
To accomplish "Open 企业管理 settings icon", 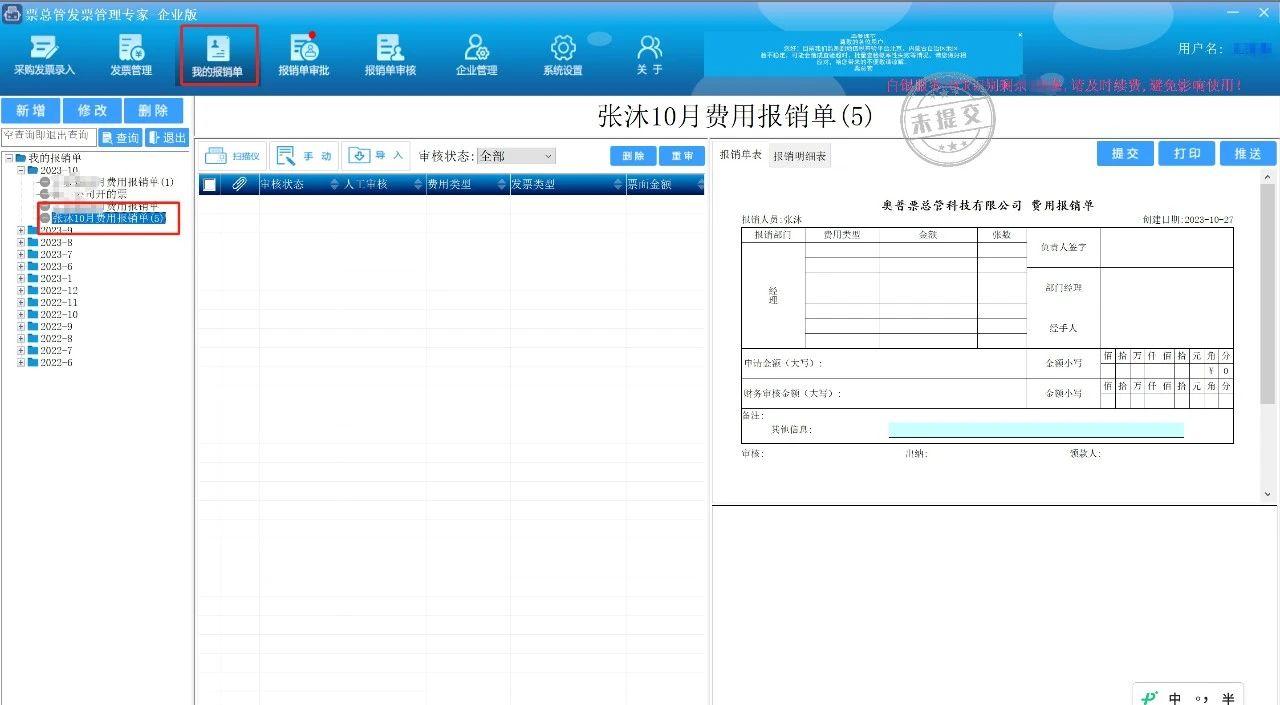I will click(477, 56).
